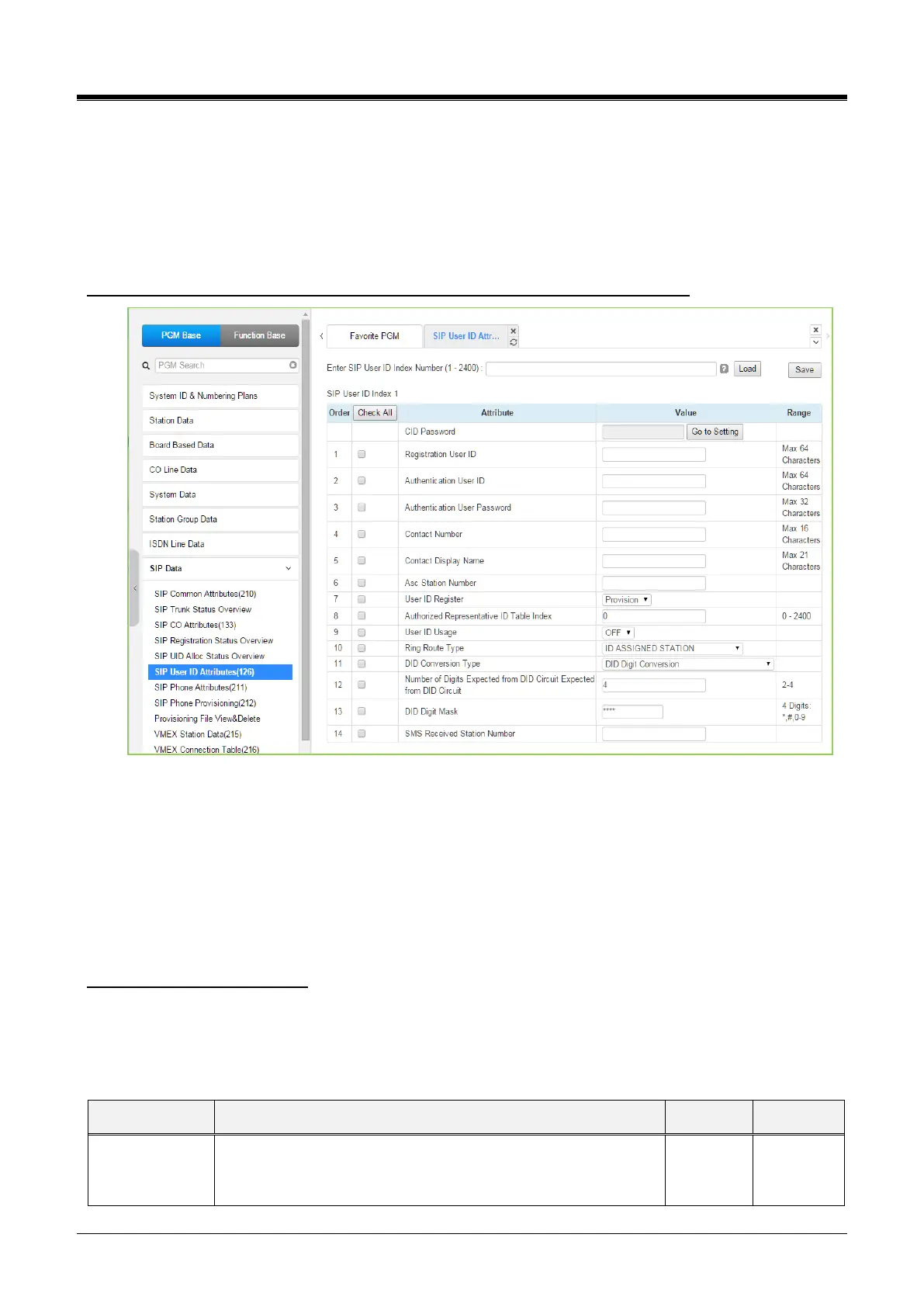This screenshot has width=924, height=1307.
Task: Collapse the SIP Data menu section
Action: click(x=220, y=569)
